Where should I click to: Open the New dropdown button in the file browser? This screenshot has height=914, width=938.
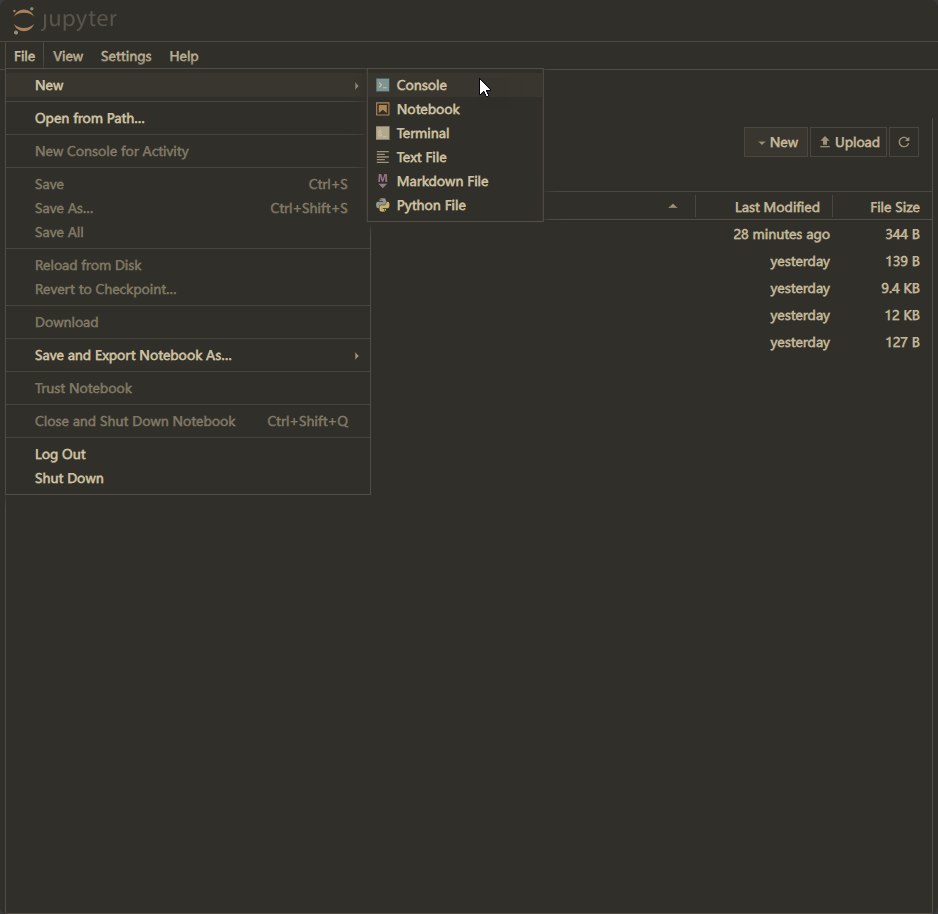click(776, 142)
